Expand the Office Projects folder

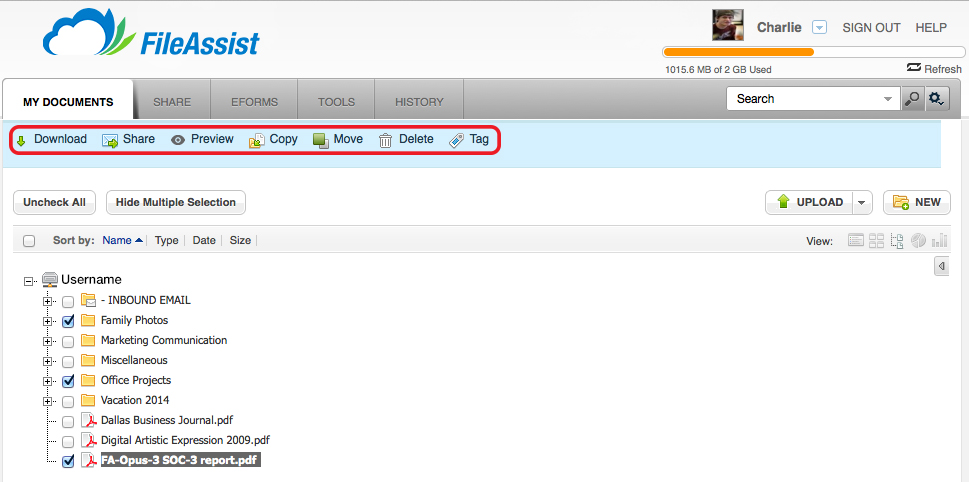pyautogui.click(x=47, y=381)
